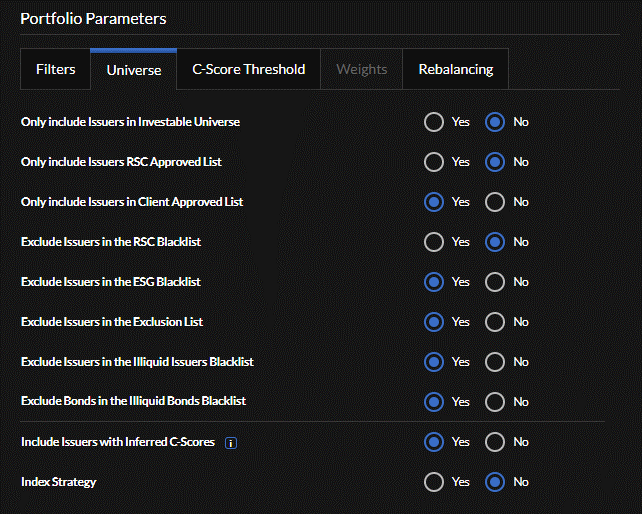Open the Filters tab
Image resolution: width=642 pixels, height=514 pixels.
[x=56, y=70]
